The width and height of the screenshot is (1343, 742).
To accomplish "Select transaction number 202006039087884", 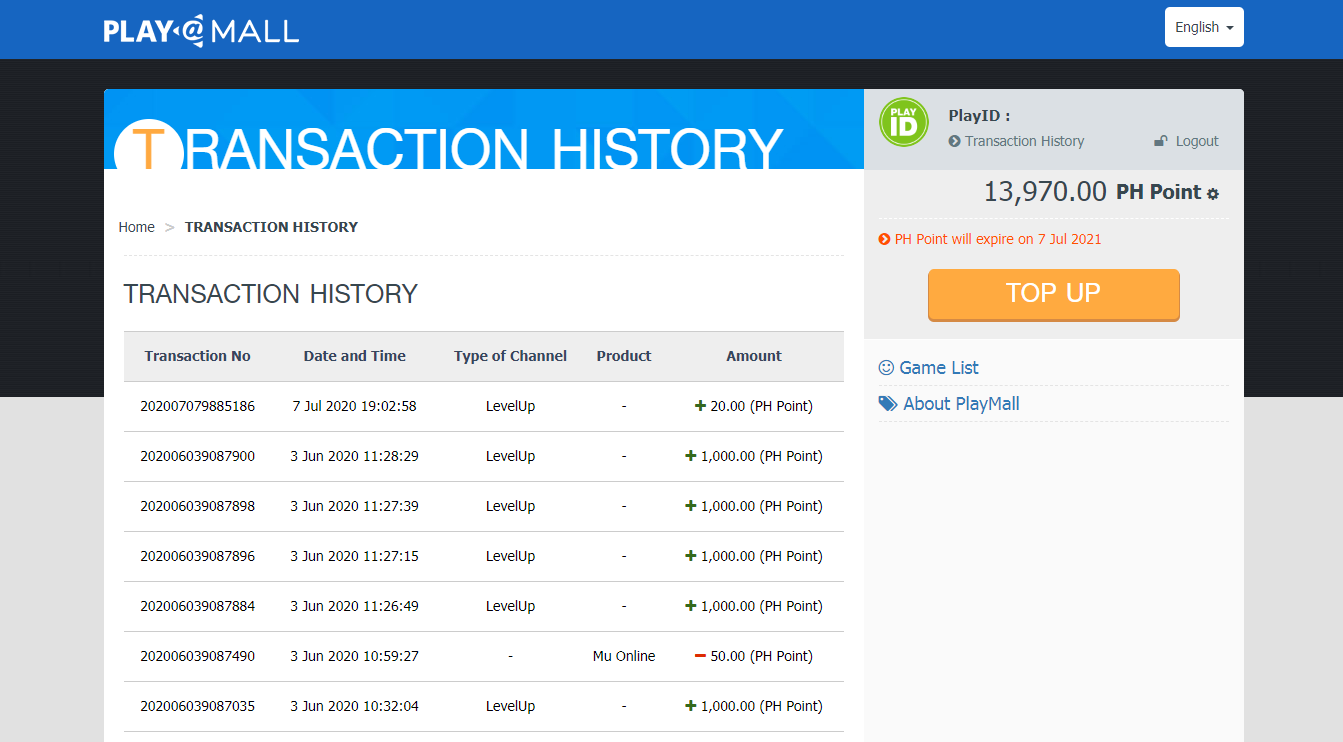I will 198,606.
